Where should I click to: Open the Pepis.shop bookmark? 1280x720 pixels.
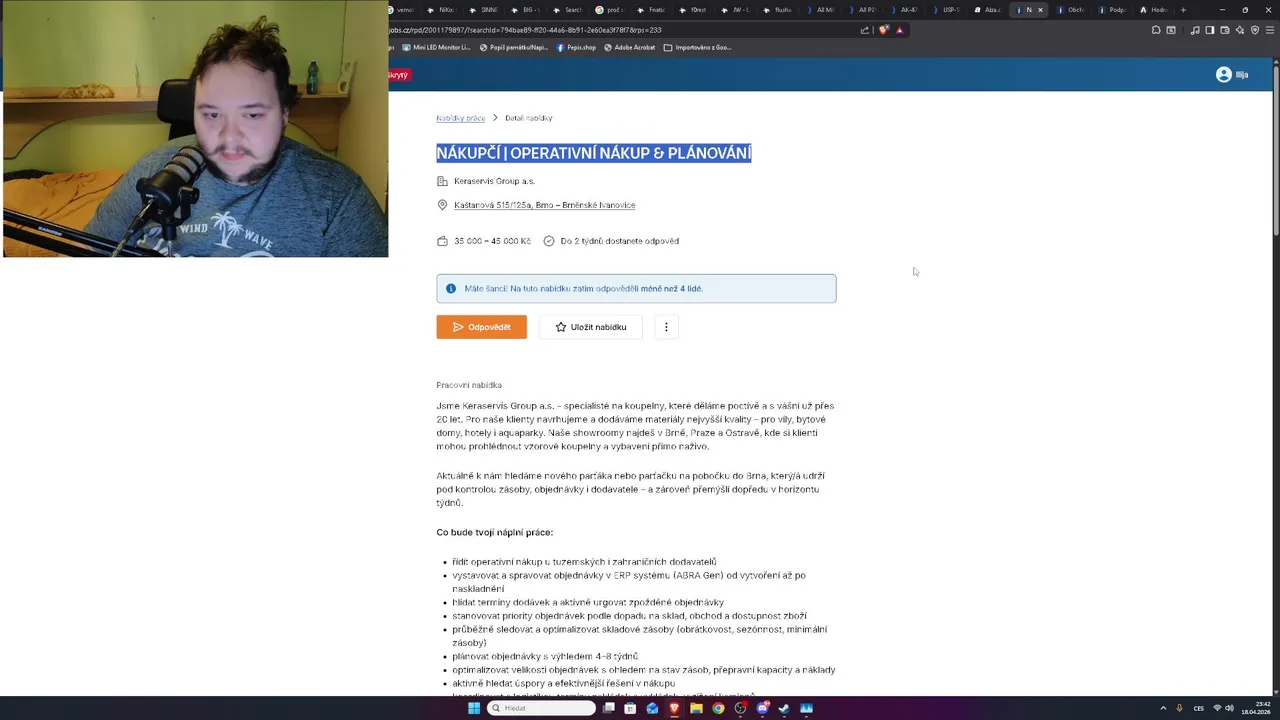coord(576,47)
